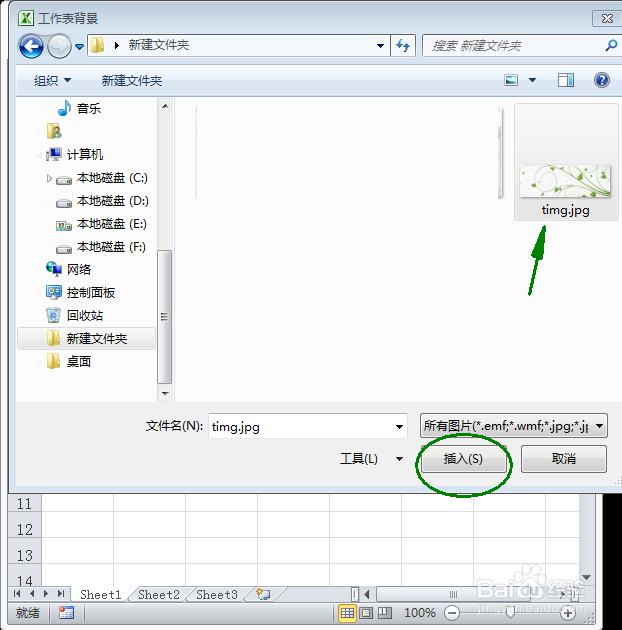Click the 取消 button
This screenshot has width=622, height=630.
564,458
